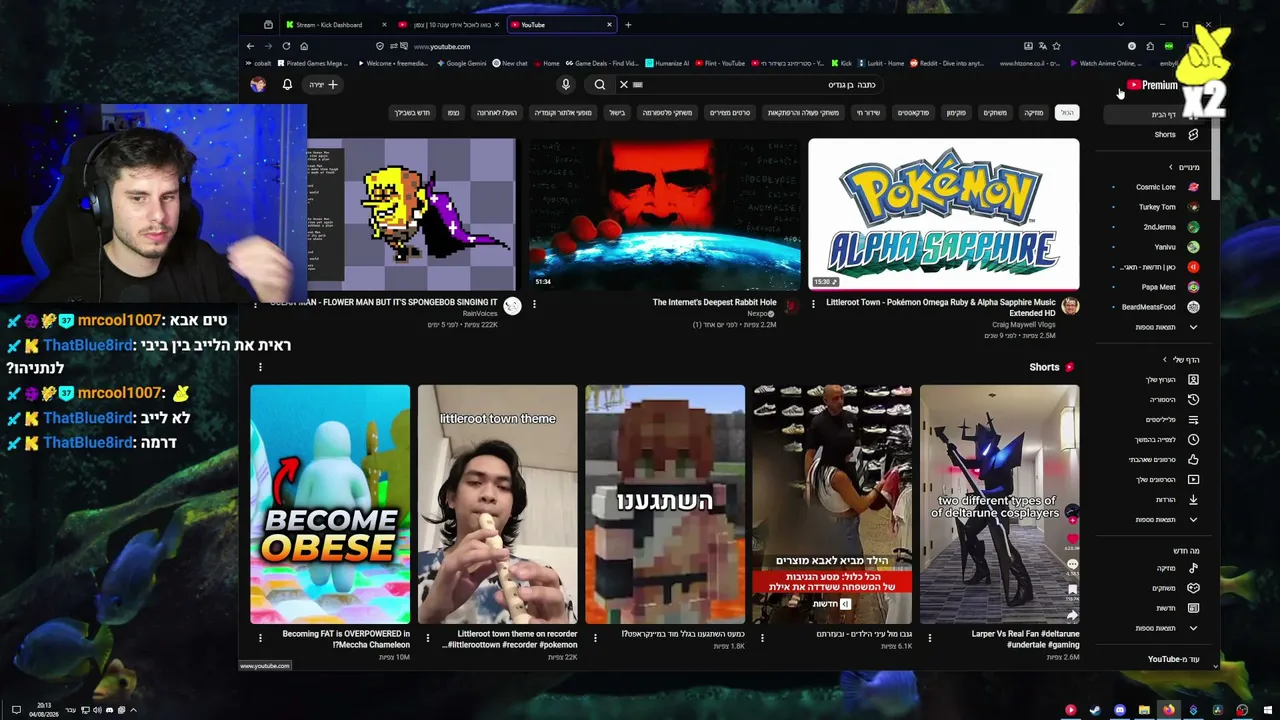
Task: Select the 'חדש בשבילך' filter chip
Action: (x=411, y=113)
